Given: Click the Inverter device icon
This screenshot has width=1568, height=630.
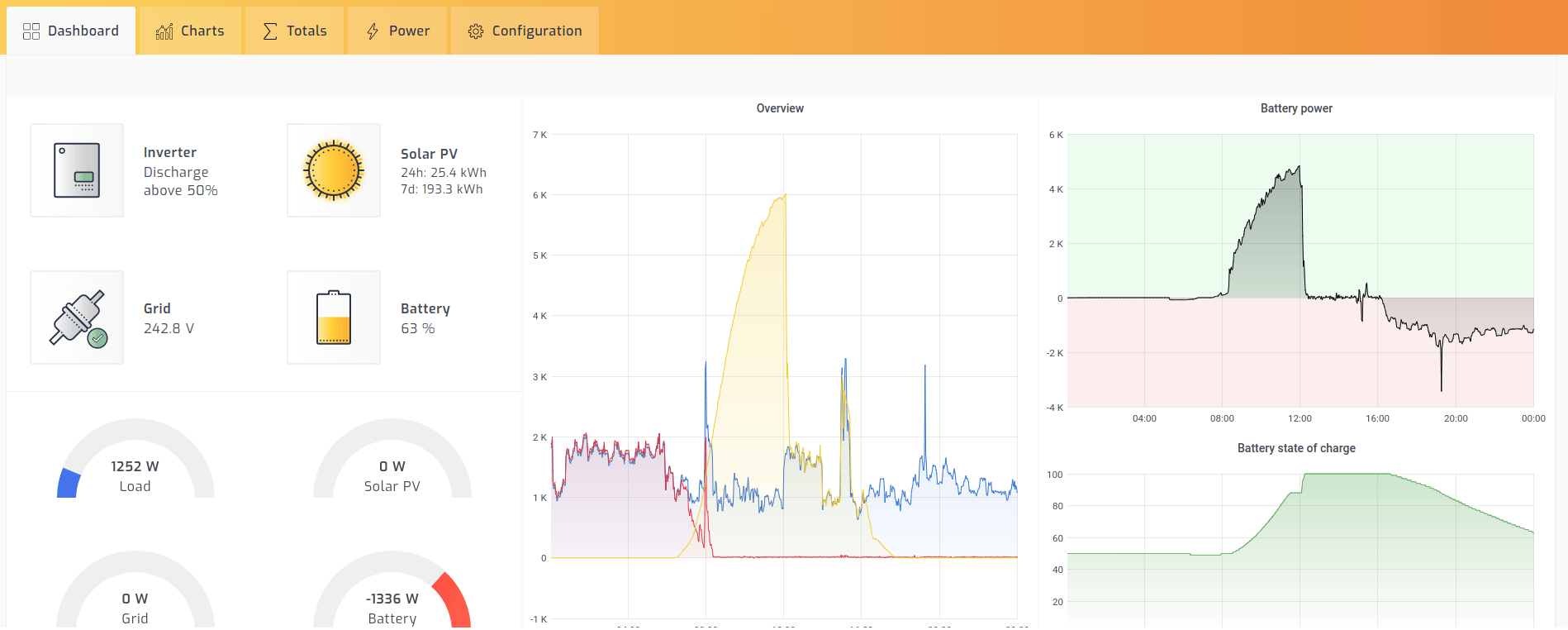Looking at the screenshot, I should tap(77, 170).
